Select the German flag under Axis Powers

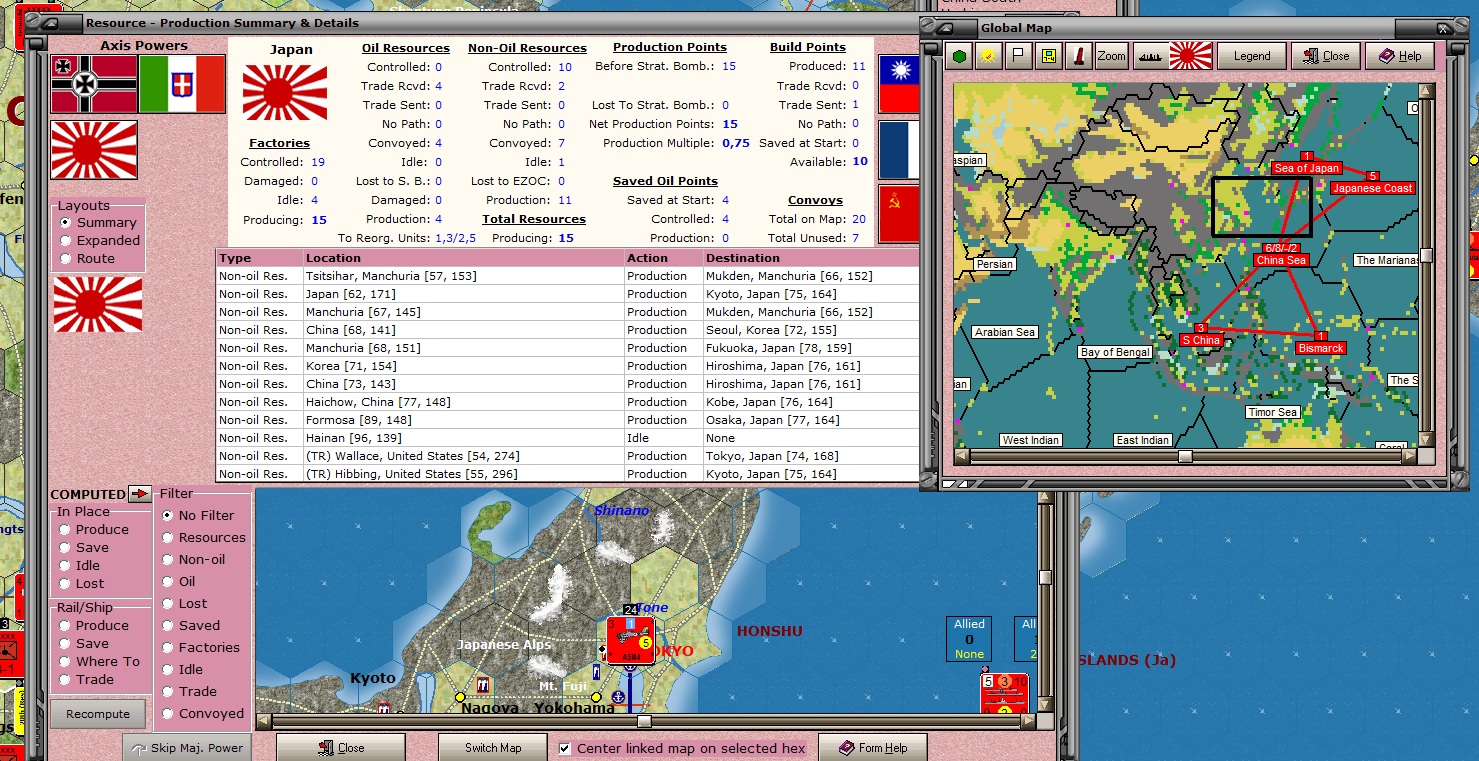(94, 84)
